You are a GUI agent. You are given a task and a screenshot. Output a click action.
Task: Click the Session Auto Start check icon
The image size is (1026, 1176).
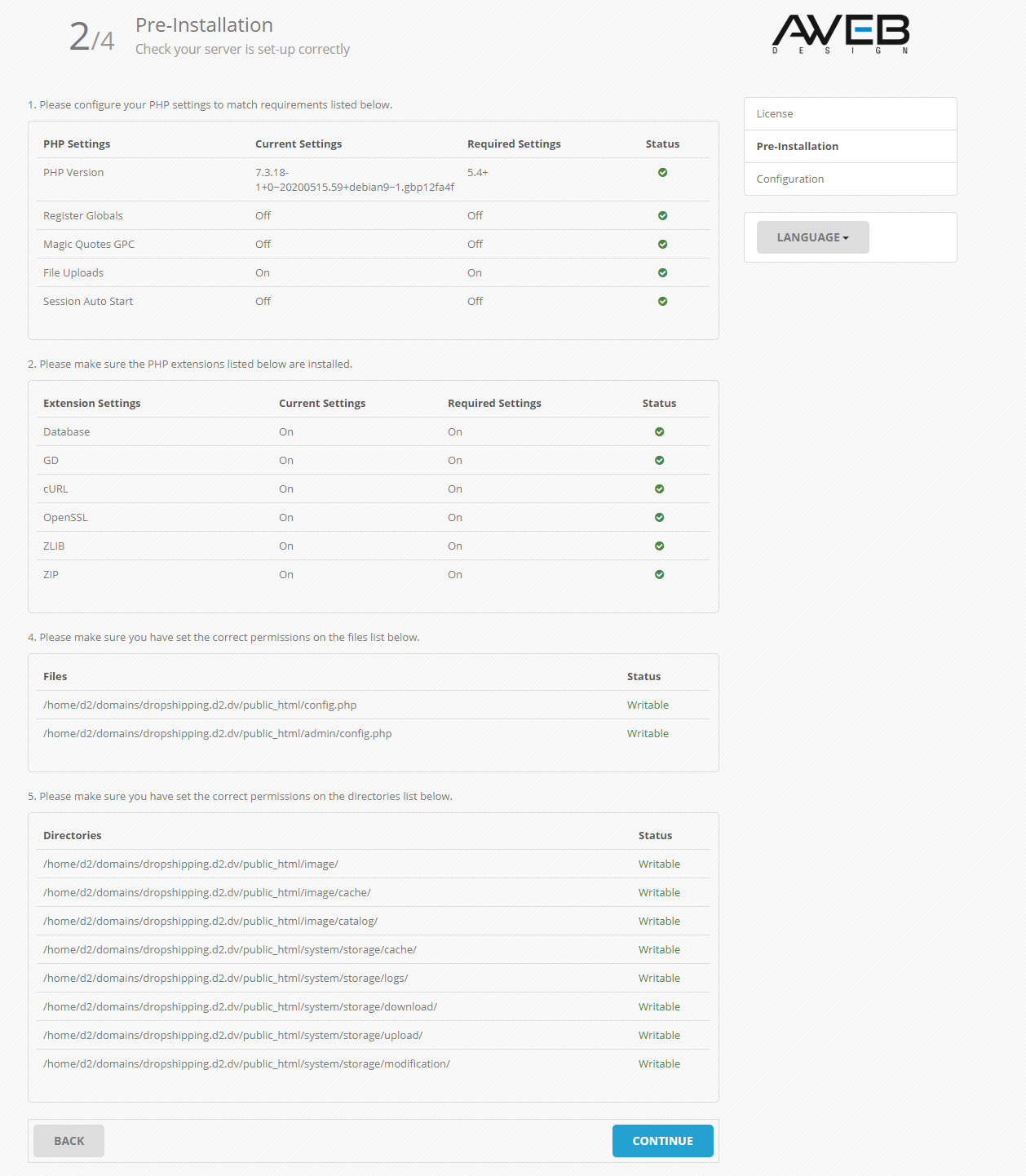click(x=662, y=302)
